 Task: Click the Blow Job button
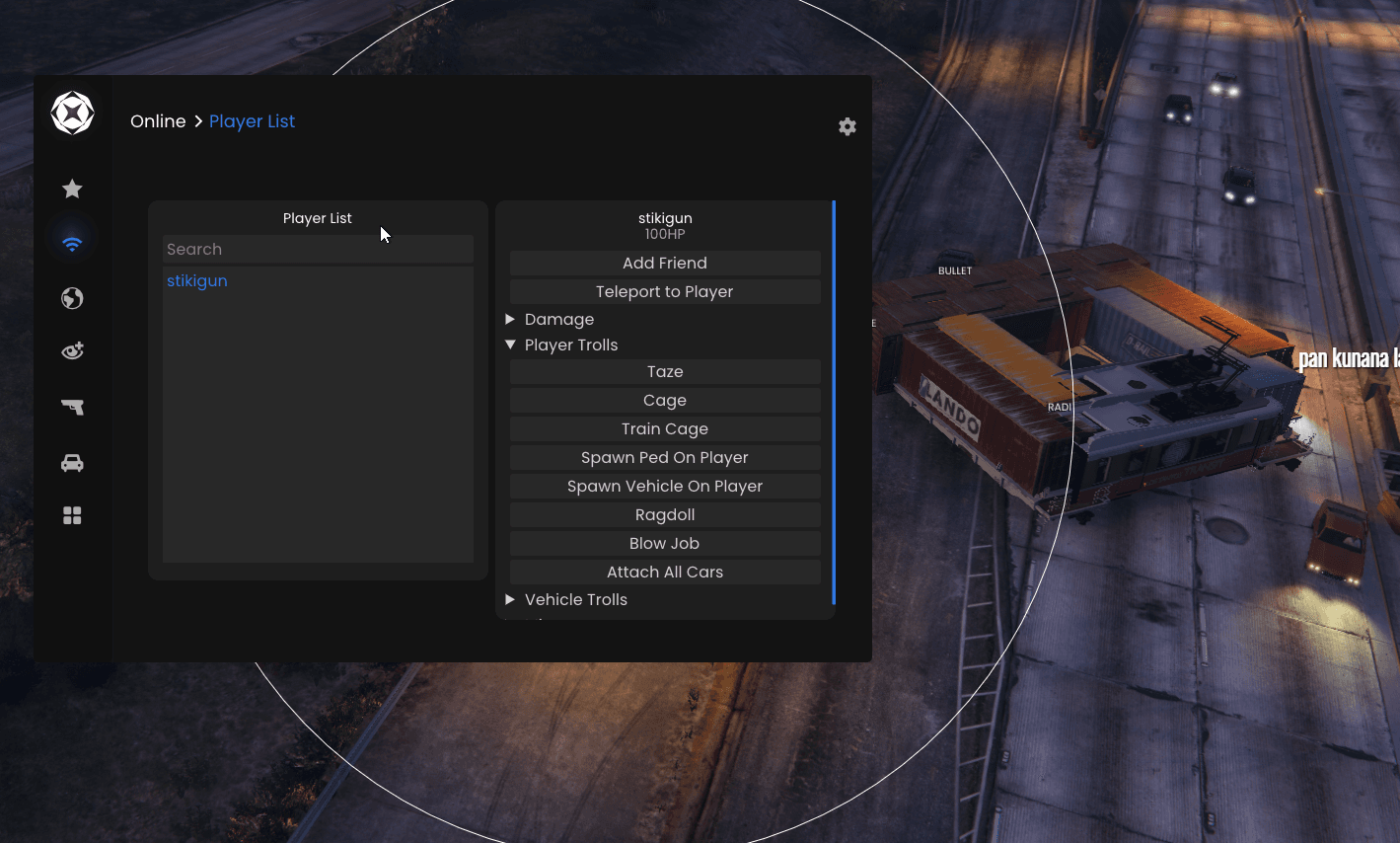point(665,543)
